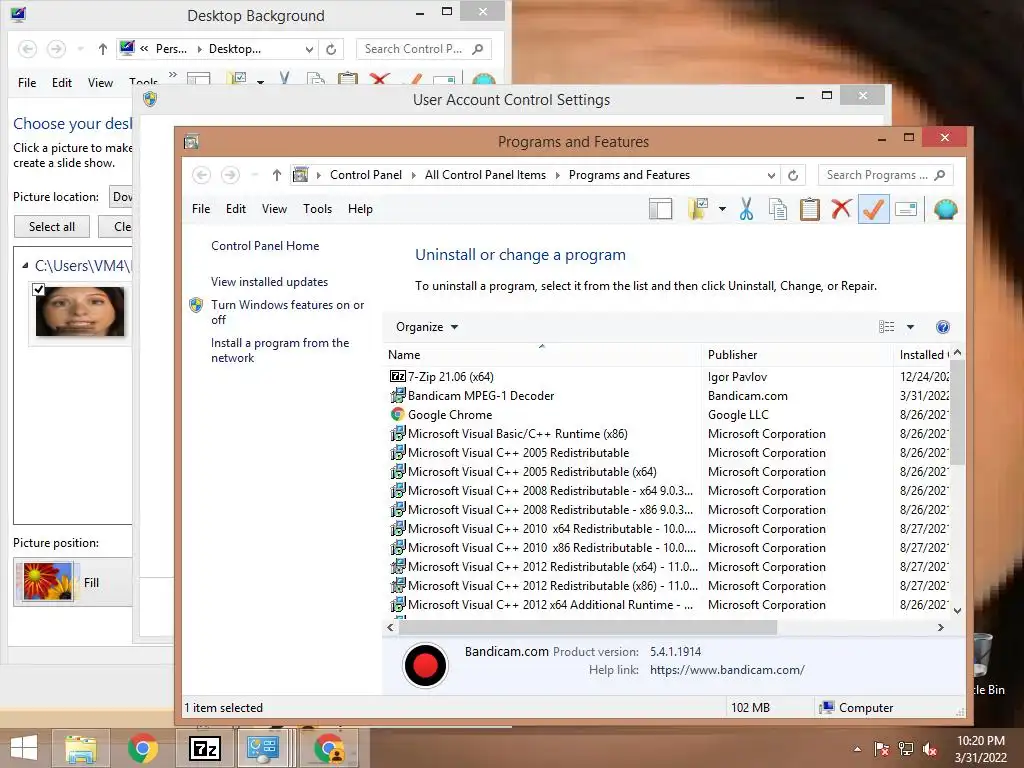
Task: Click the Windows Start button
Action: point(24,748)
